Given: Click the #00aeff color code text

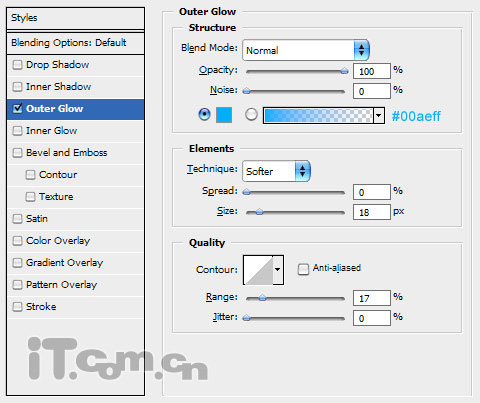Looking at the screenshot, I should 416,116.
